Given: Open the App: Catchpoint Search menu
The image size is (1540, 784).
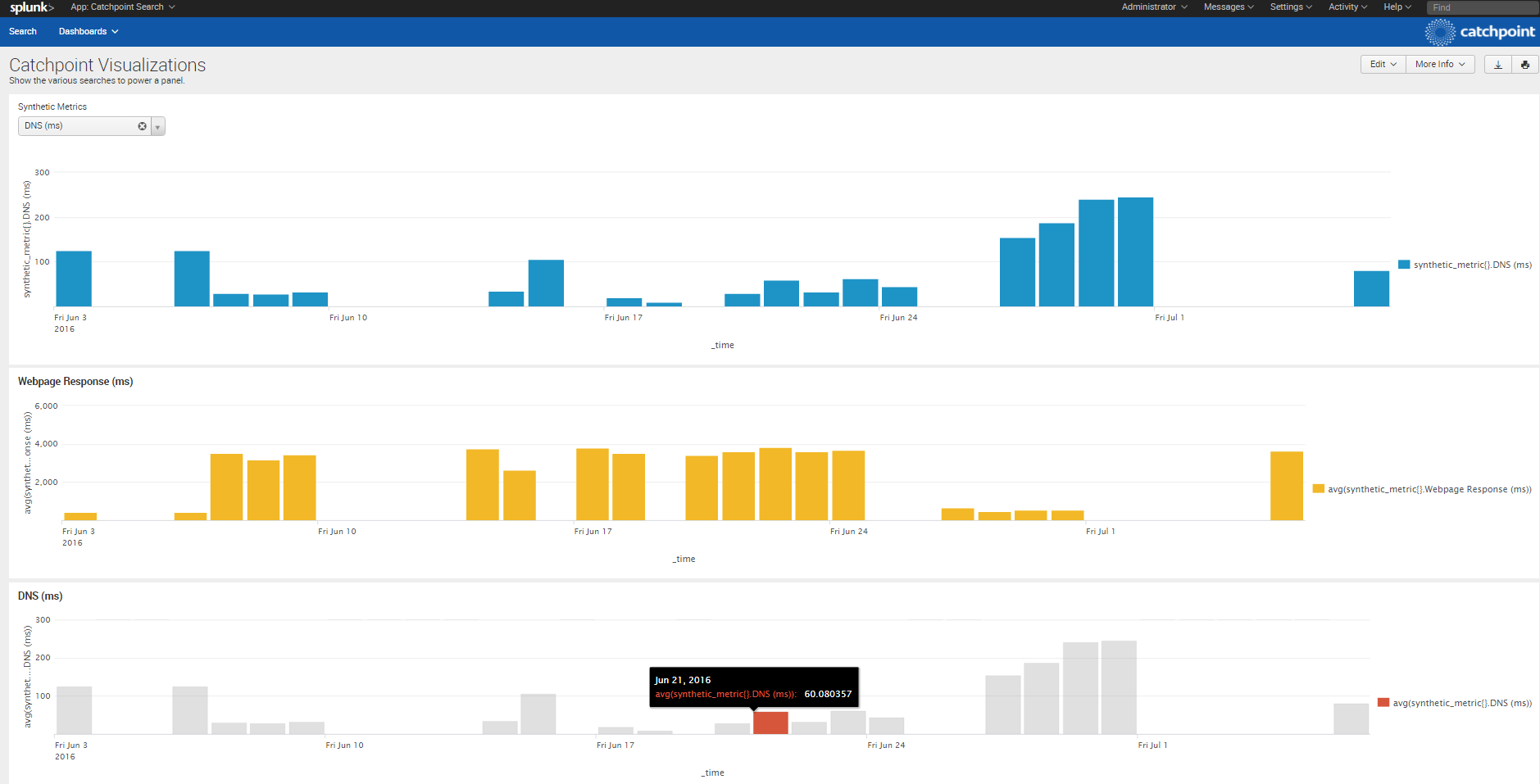Looking at the screenshot, I should tap(123, 7).
